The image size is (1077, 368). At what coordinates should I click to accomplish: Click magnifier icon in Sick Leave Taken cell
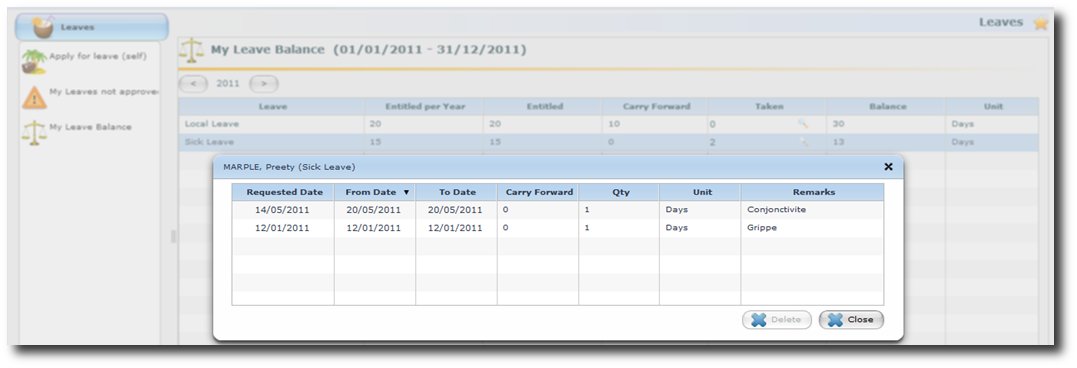click(x=802, y=142)
